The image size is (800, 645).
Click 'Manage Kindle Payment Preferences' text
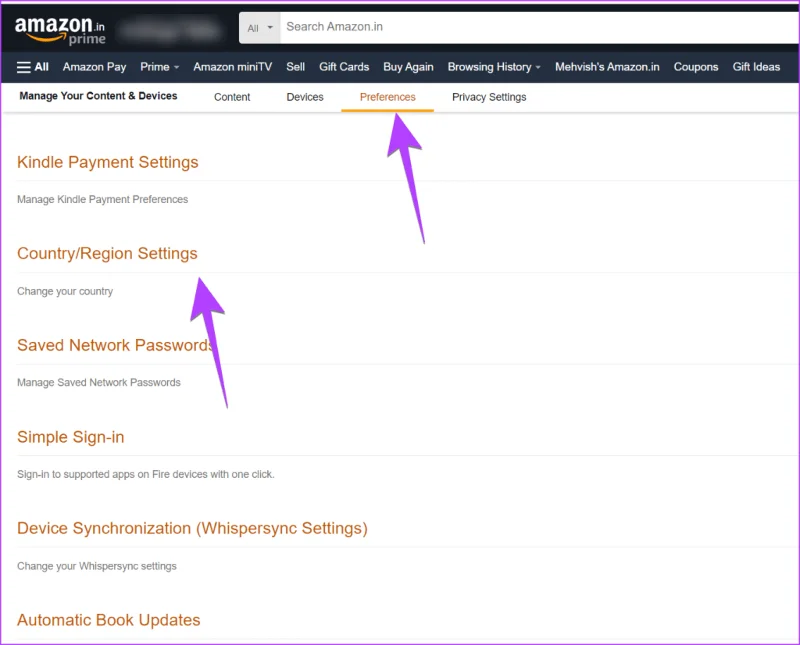(x=103, y=200)
